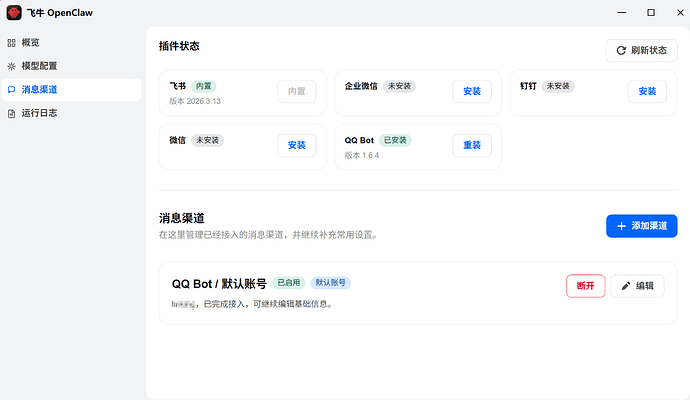Viewport: 690px width, 400px height.
Task: Close the OpenClaw window
Action: click(680, 13)
